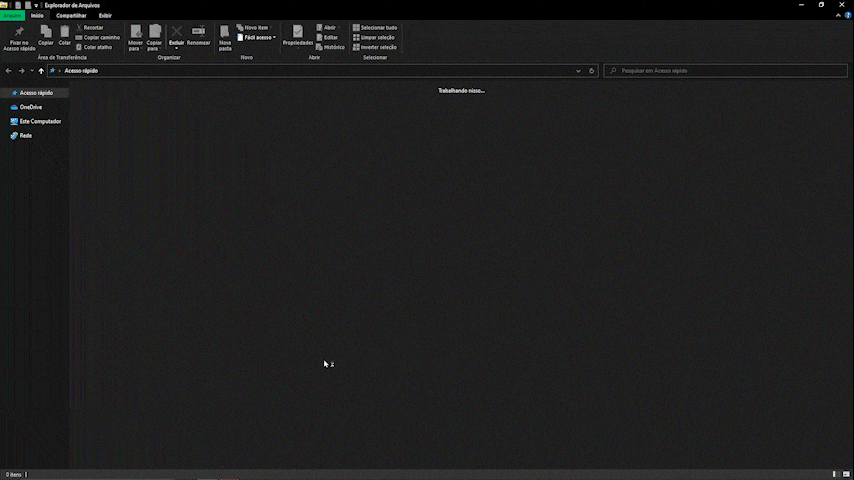
Task: Collapse the ribbon with the chevron
Action: (838, 16)
